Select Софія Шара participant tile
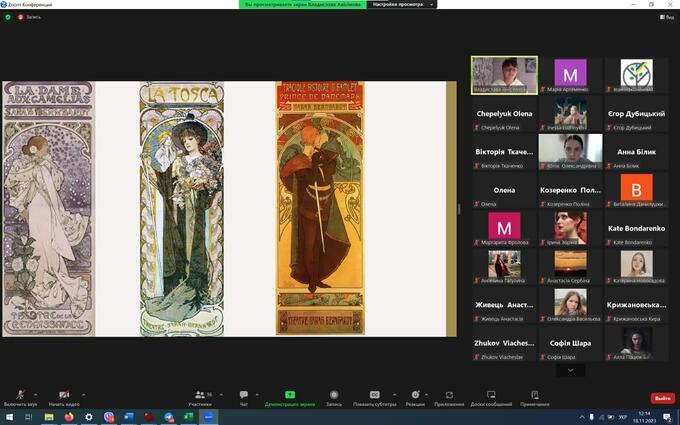This screenshot has width=680, height=425. [x=570, y=343]
